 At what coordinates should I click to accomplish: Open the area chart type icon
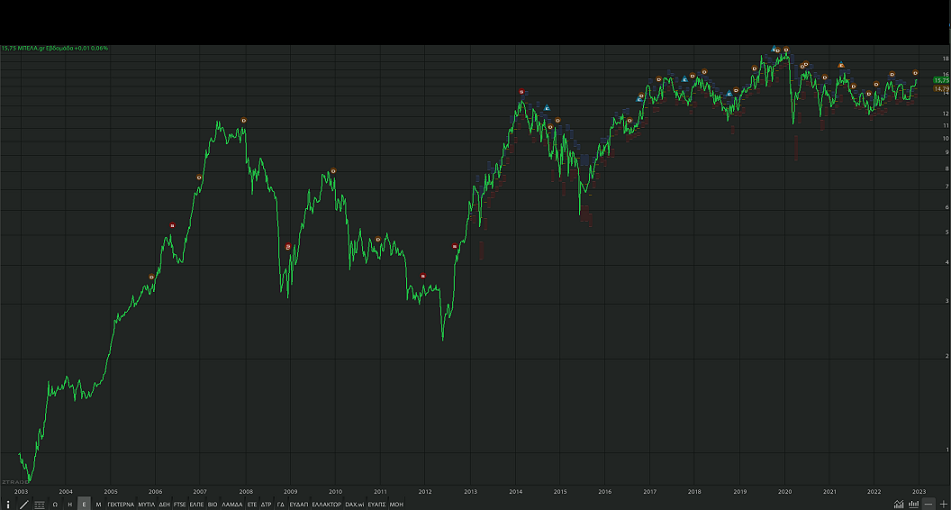898,505
